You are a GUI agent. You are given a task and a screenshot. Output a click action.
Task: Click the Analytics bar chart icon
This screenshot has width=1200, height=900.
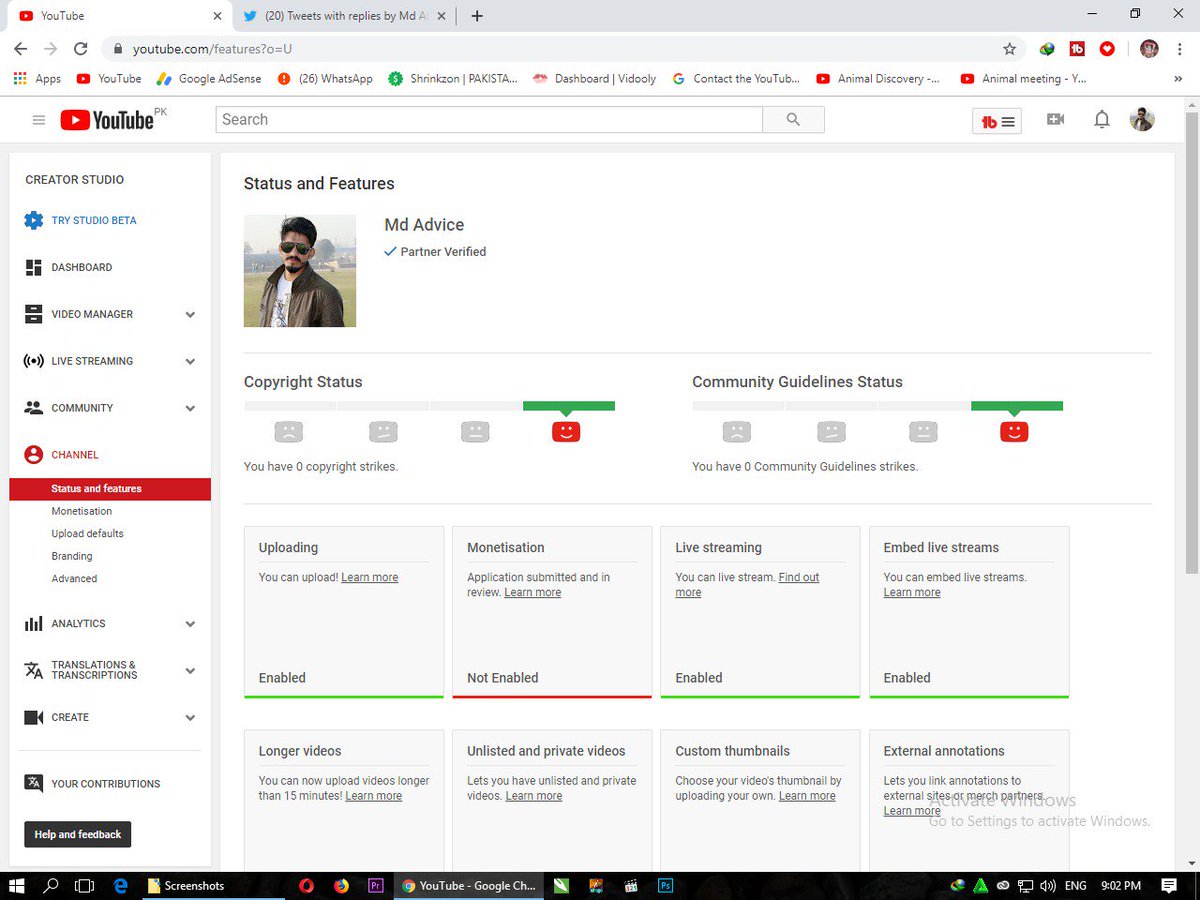tap(33, 623)
